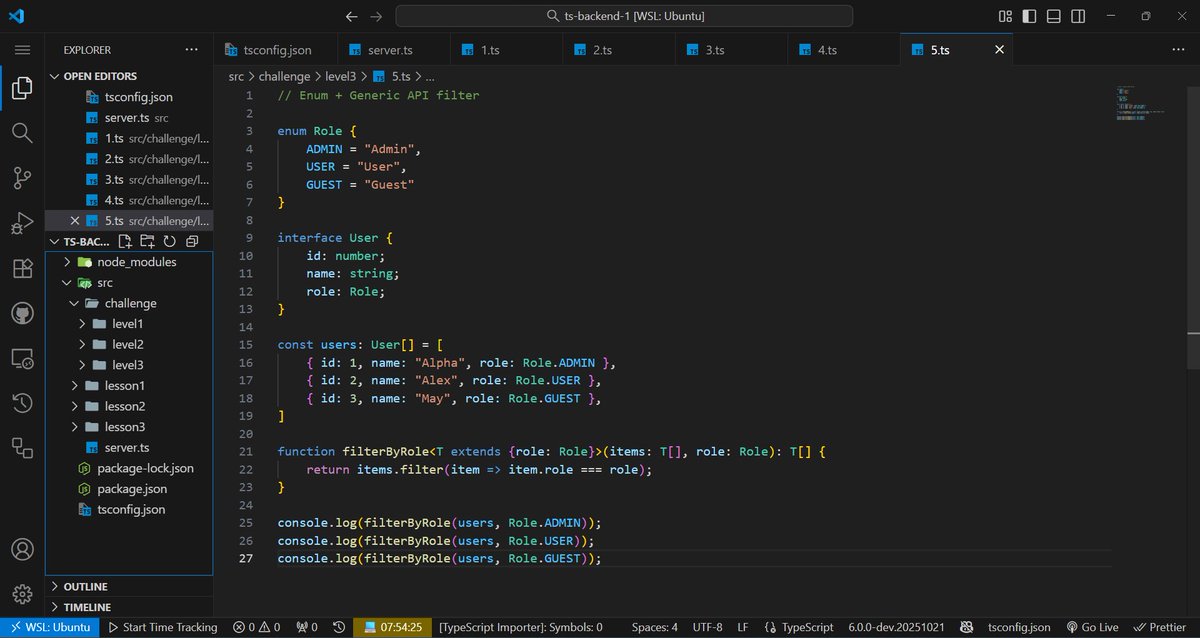Open the Timeline history icon in the activity bar

(x=22, y=403)
